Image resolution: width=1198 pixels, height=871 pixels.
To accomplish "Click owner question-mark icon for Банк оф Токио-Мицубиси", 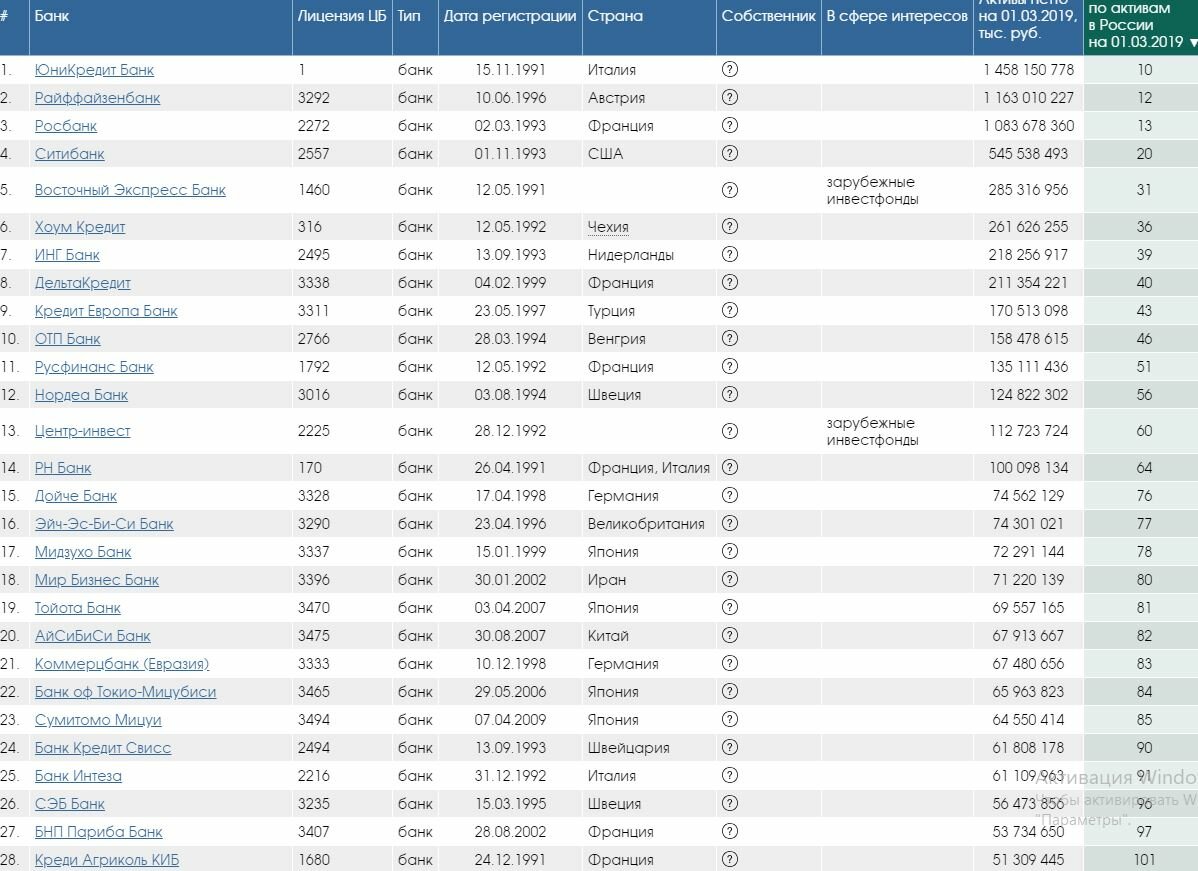I will click(730, 691).
